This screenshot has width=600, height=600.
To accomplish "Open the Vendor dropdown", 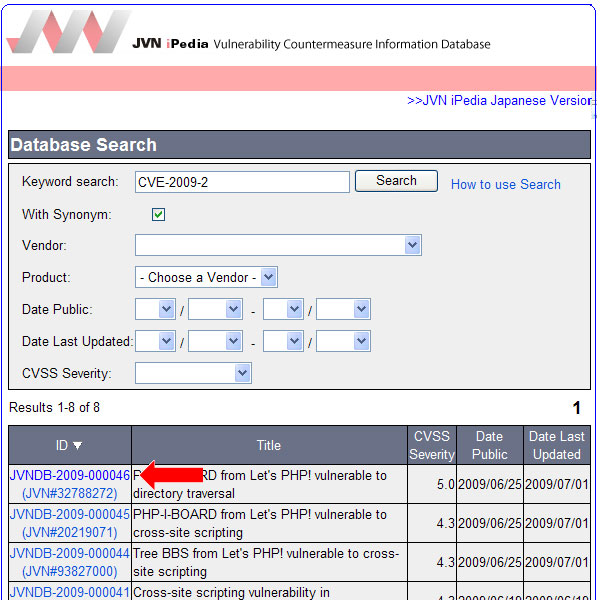I will (x=278, y=245).
